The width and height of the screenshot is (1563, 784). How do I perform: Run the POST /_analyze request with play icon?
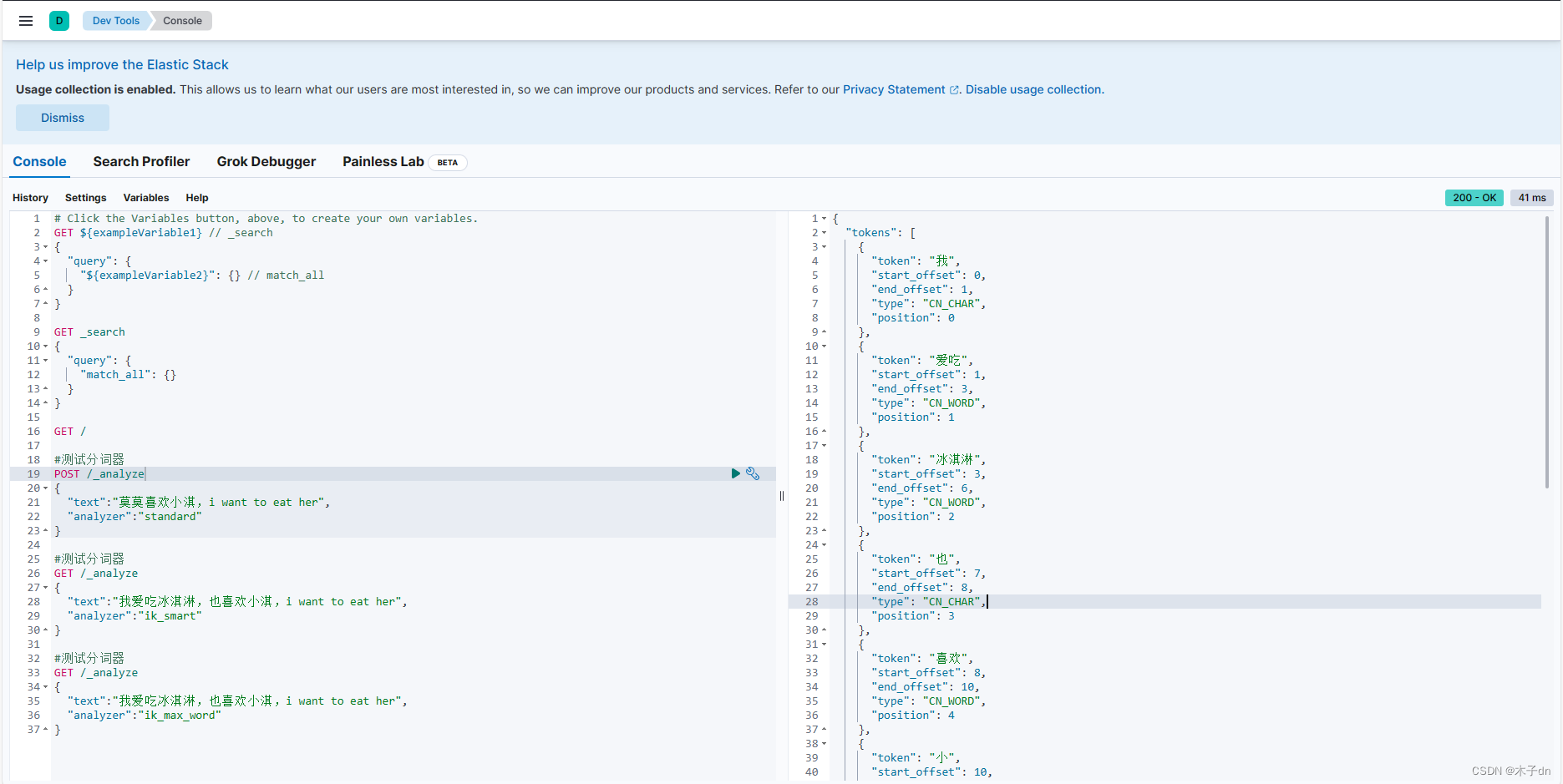736,473
